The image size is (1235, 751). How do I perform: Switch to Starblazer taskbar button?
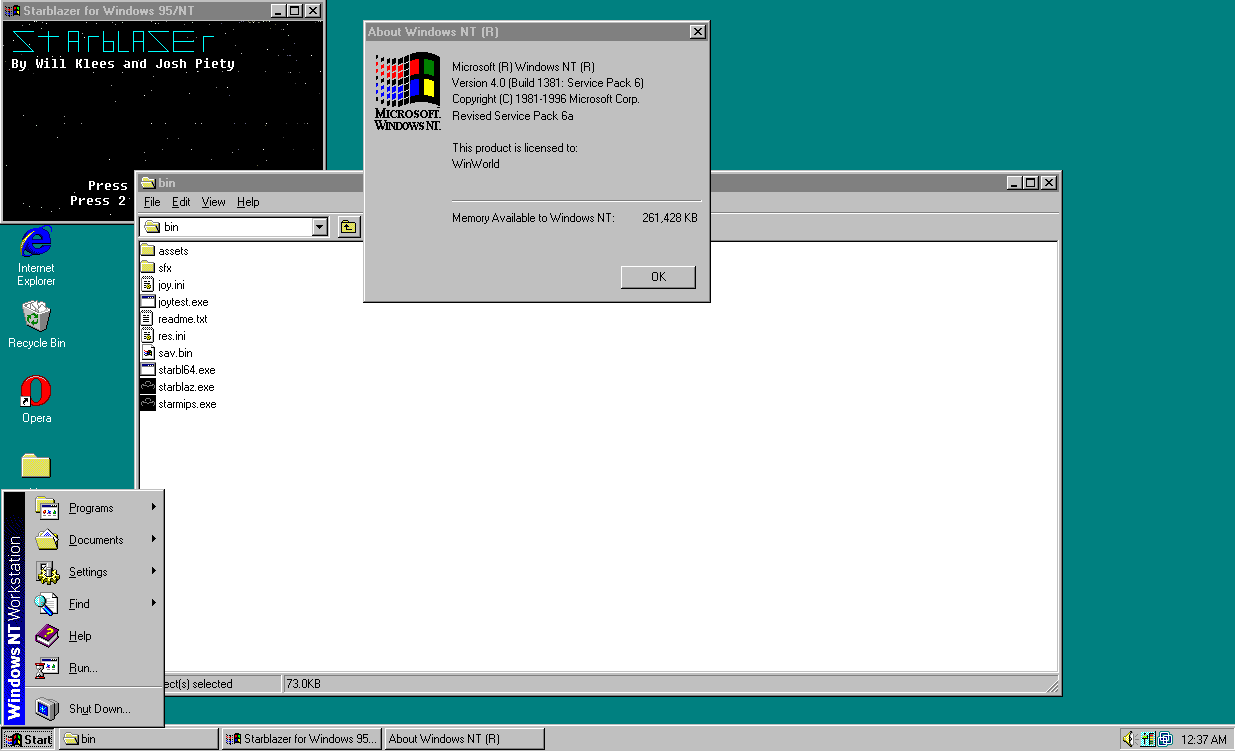[x=301, y=739]
